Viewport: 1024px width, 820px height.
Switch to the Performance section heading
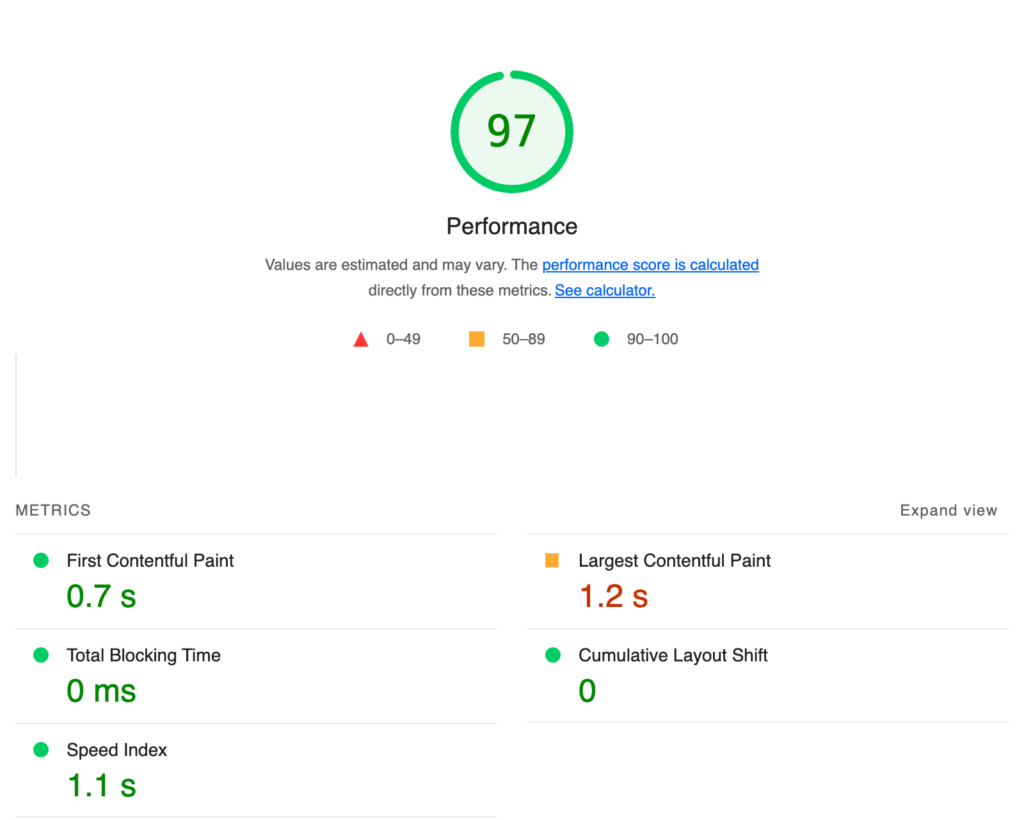coord(511,226)
